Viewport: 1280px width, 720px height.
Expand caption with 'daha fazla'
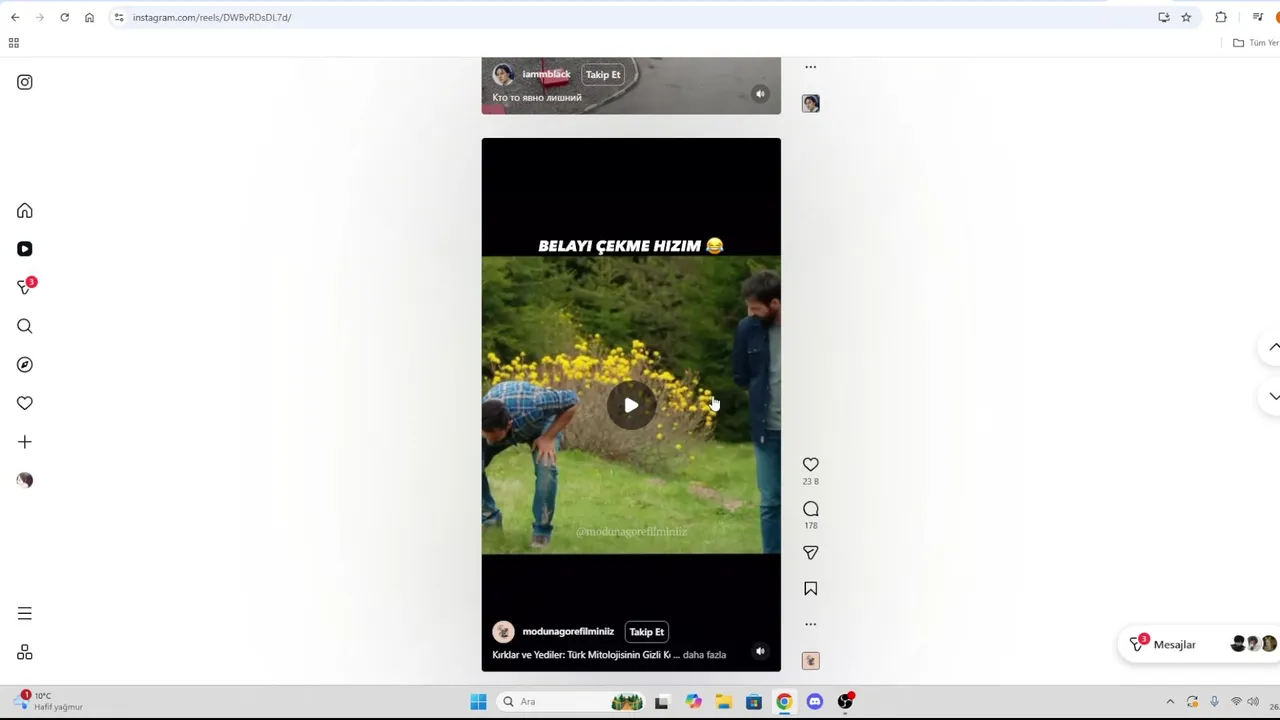tap(704, 655)
